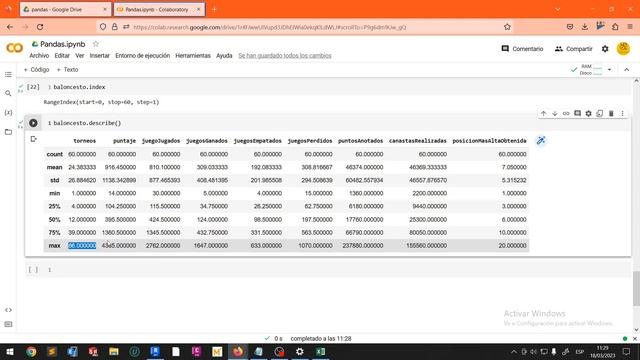Image resolution: width=640 pixels, height=360 pixels.
Task: Open Excel from the taskbar
Action: tap(321, 351)
